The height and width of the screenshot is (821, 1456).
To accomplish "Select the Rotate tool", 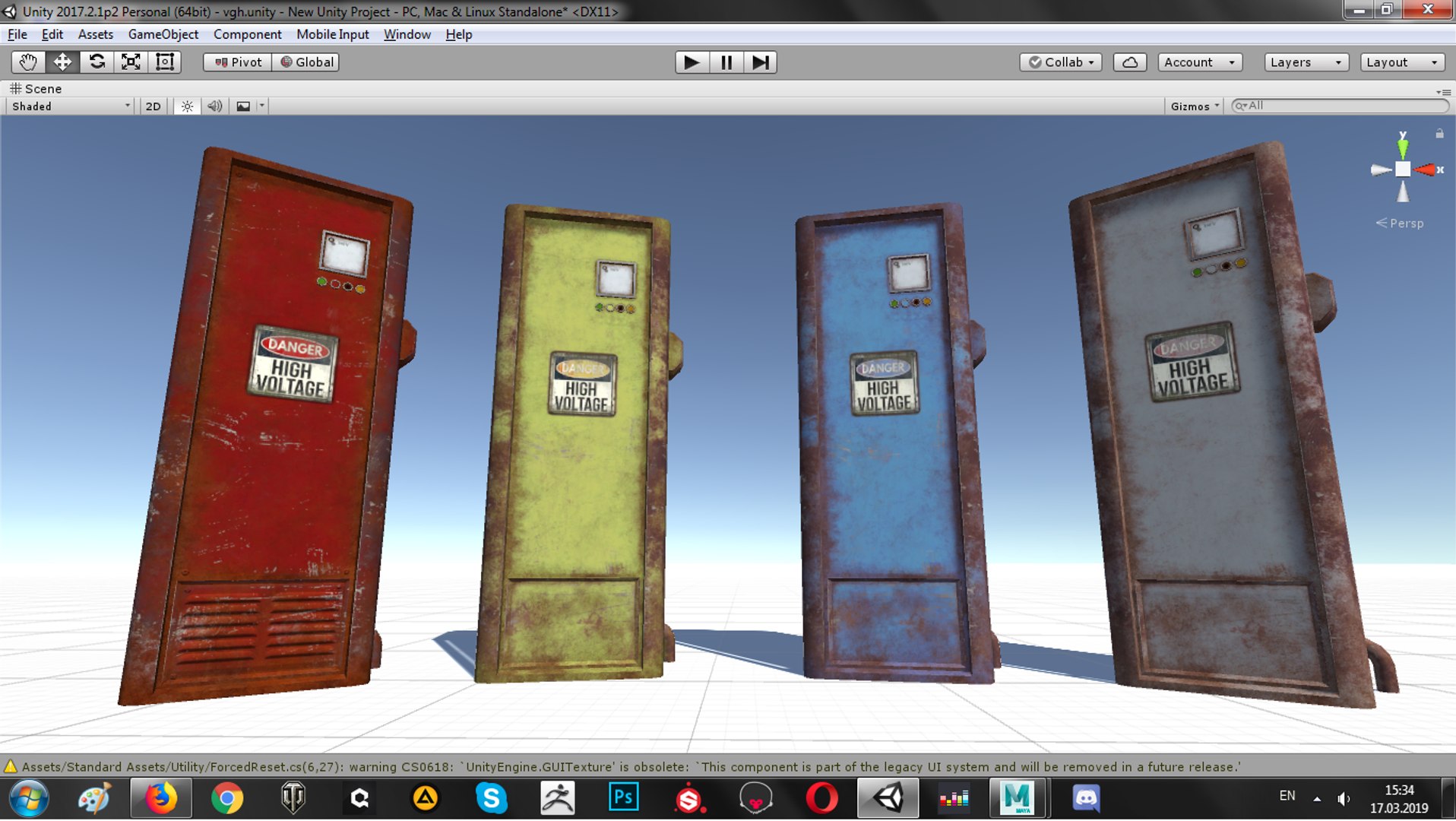I will pos(97,62).
